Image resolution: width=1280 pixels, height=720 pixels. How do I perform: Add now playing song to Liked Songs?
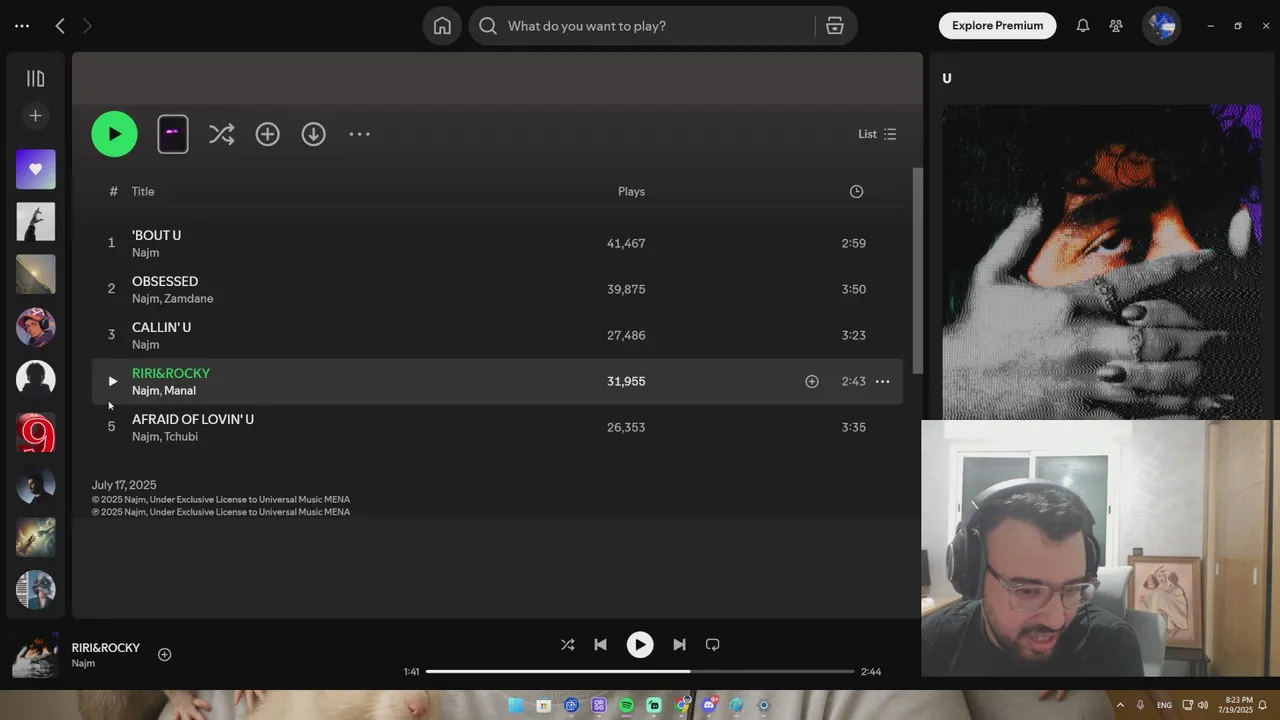pyautogui.click(x=165, y=655)
